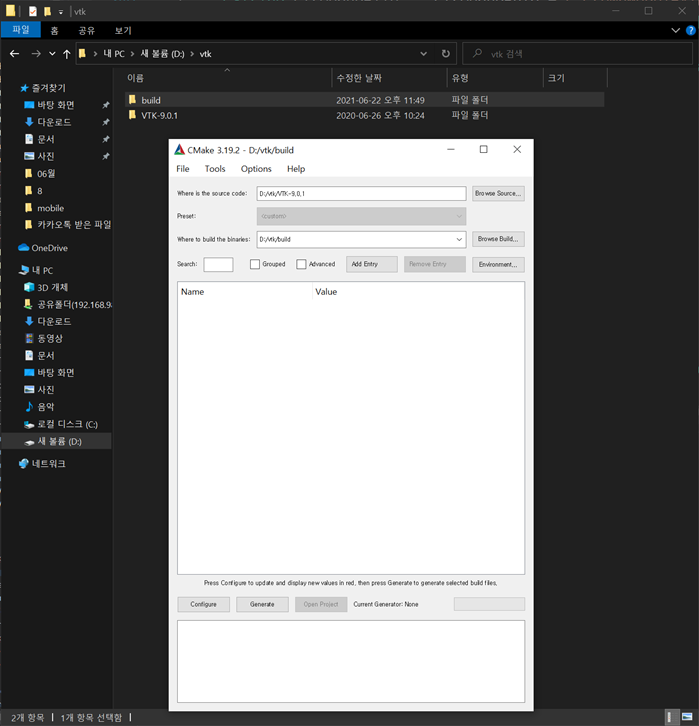Click the back arrow in File Explorer
Screen dimensions: 699x726
click(x=14, y=54)
